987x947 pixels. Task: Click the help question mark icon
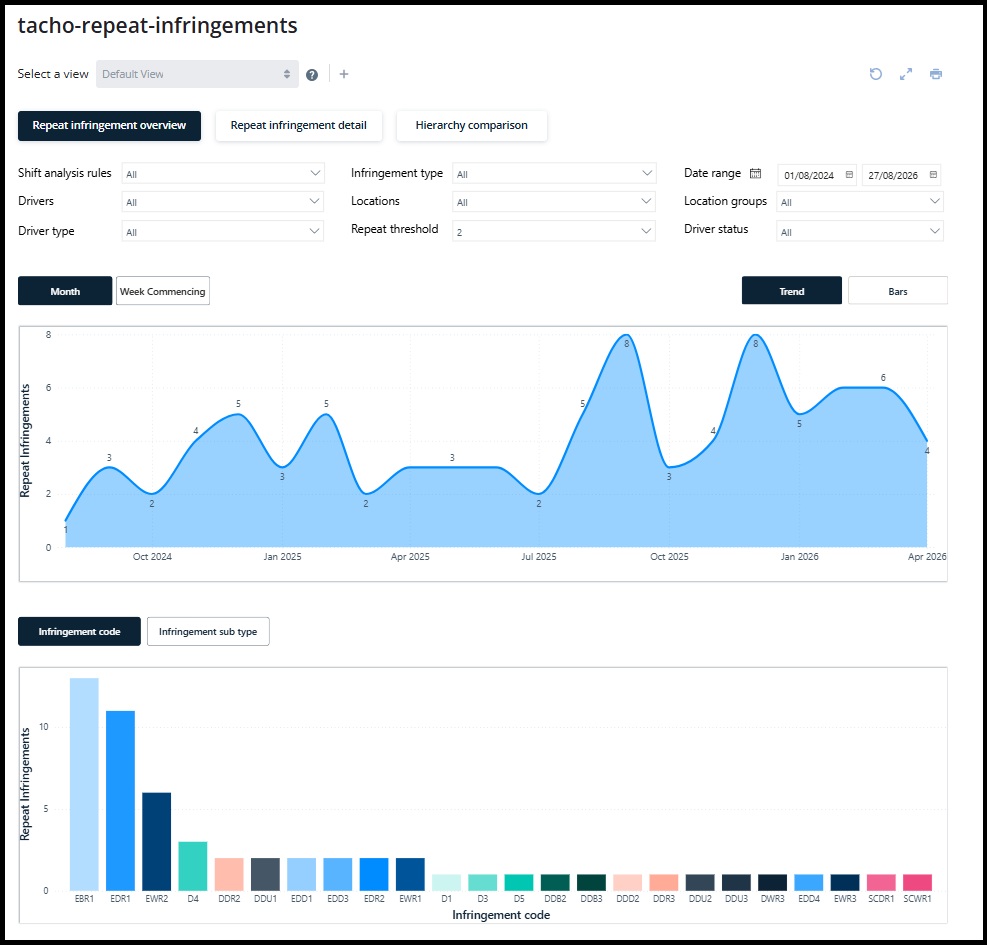click(x=312, y=75)
